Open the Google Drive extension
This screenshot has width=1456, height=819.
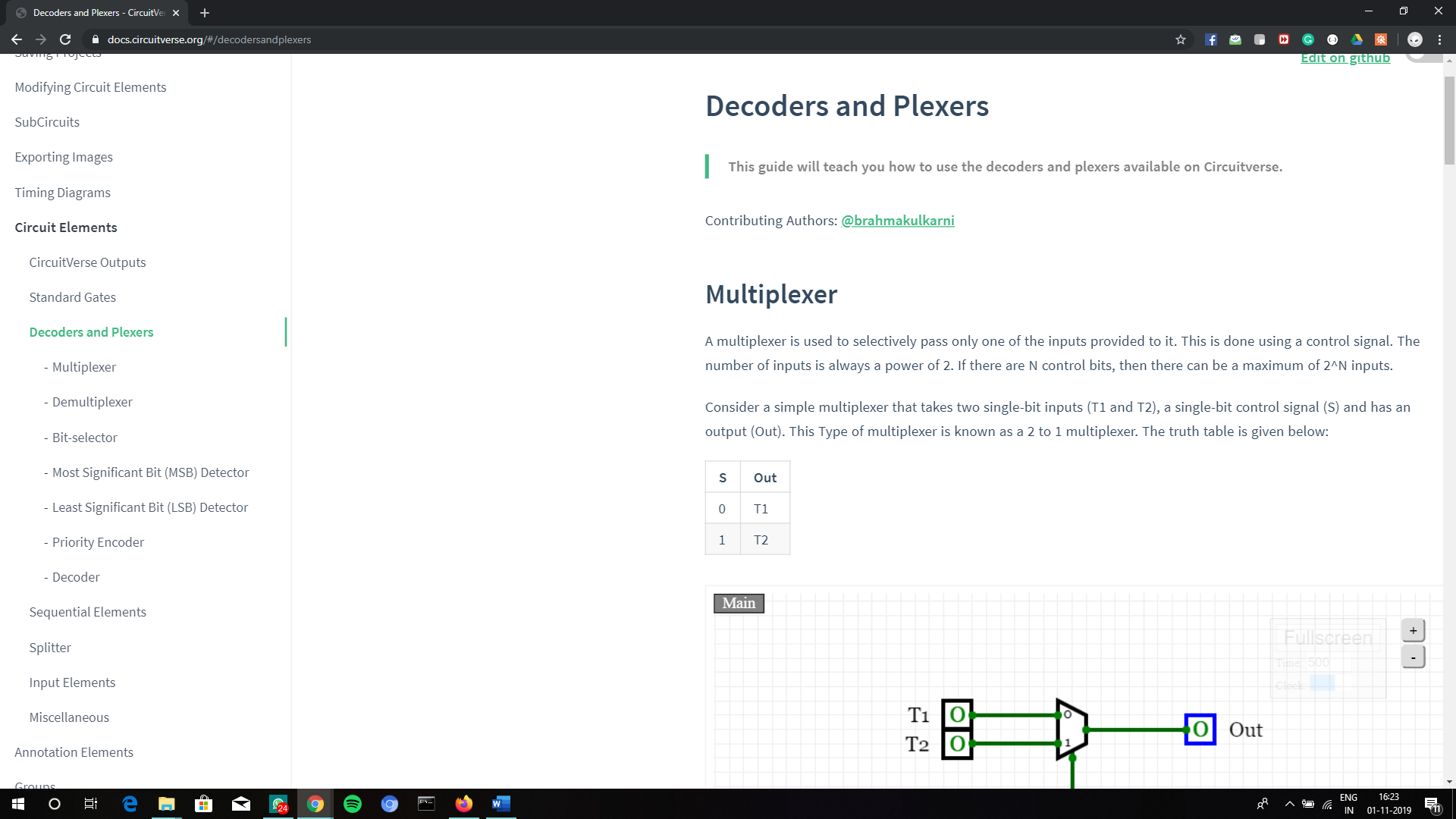[x=1357, y=39]
